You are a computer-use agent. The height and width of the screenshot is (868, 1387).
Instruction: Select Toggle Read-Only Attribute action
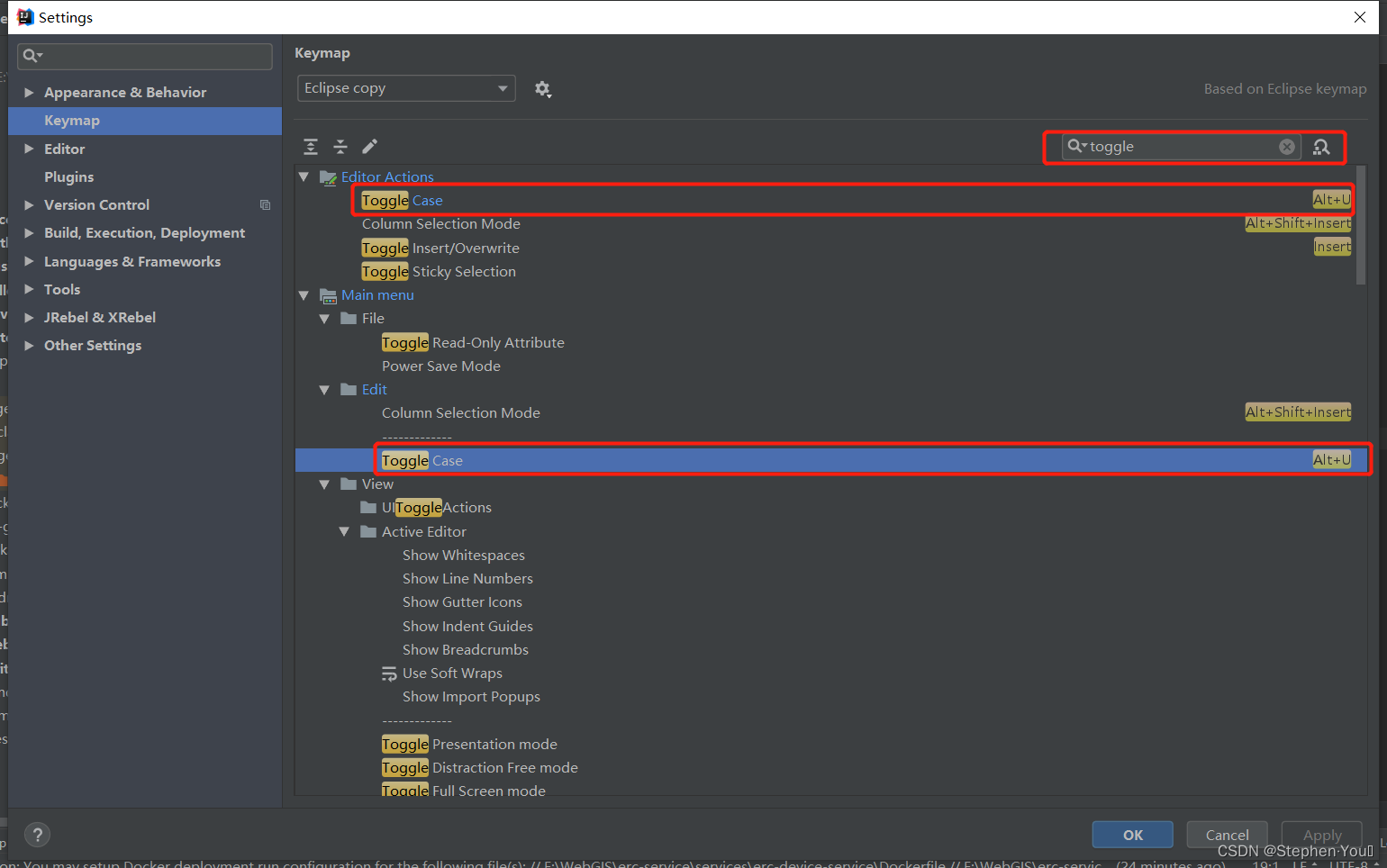tap(473, 343)
